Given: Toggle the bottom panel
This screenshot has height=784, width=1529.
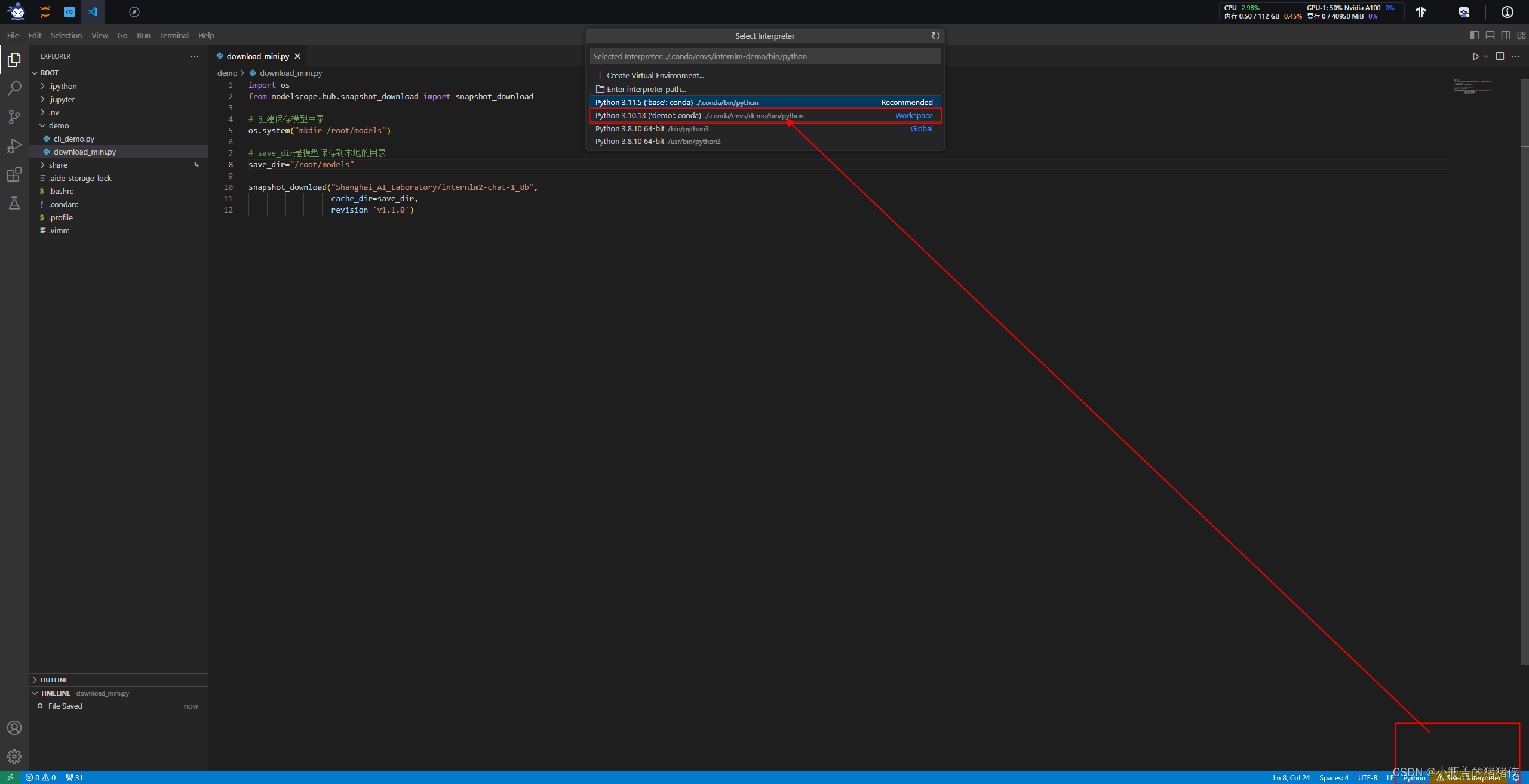Looking at the screenshot, I should (1490, 35).
